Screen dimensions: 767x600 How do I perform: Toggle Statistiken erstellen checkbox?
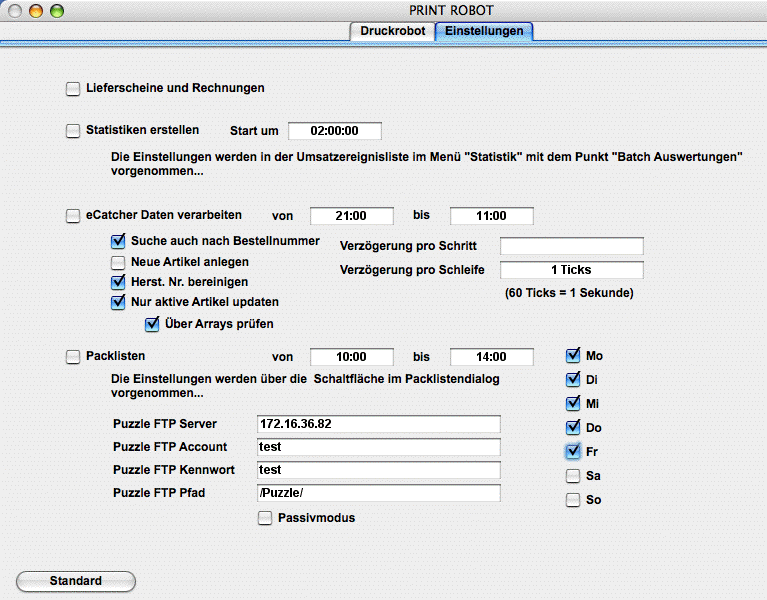point(73,130)
